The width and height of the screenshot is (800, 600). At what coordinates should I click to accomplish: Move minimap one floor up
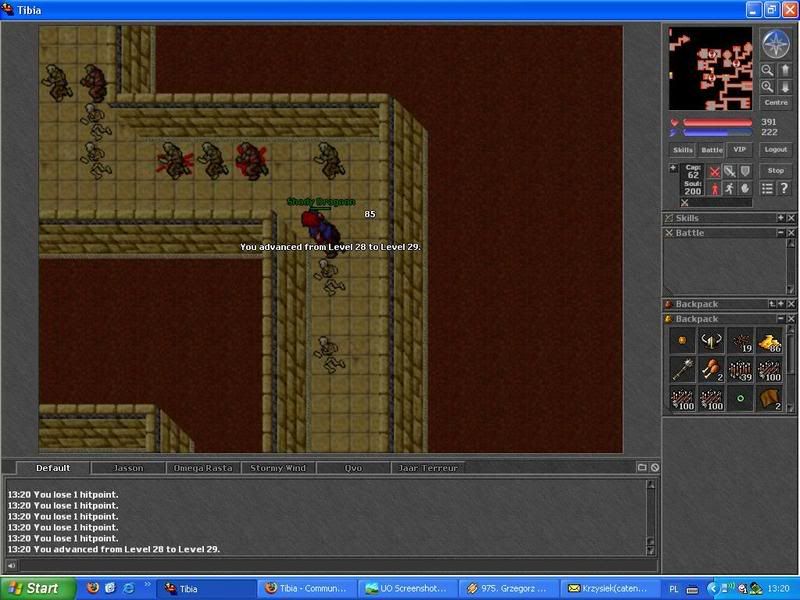click(785, 70)
